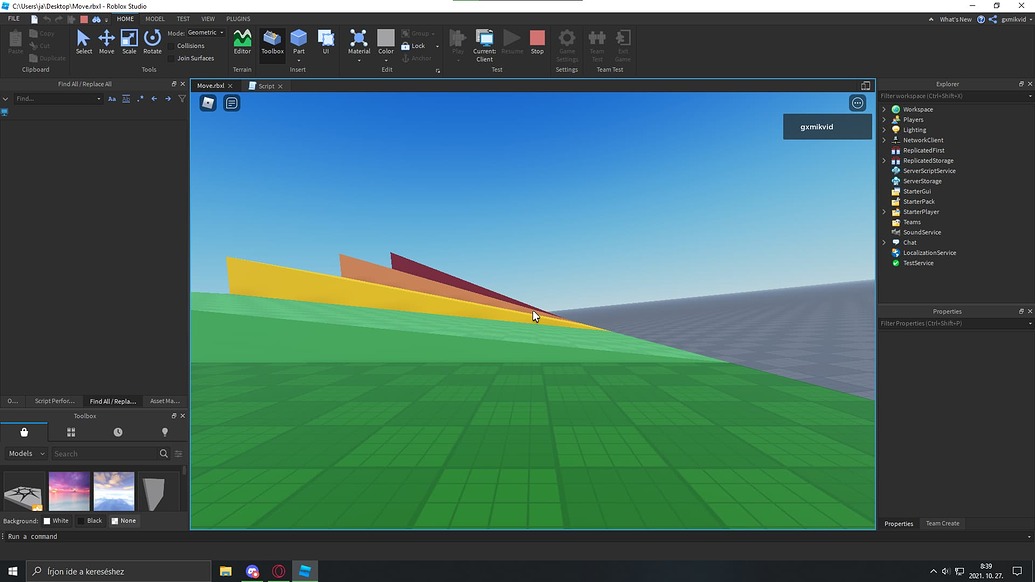
Task: Expand the ReplicatedStorage tree node
Action: click(x=885, y=160)
